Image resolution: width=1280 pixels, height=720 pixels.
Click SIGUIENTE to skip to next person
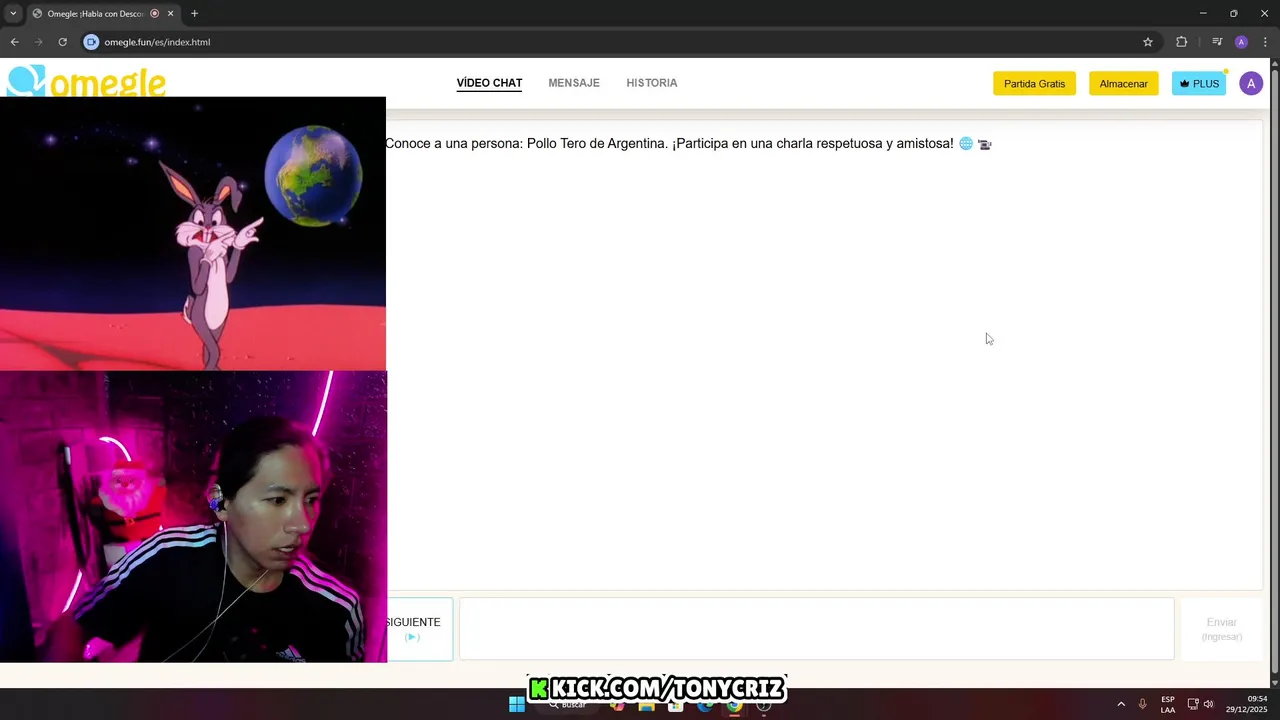click(x=419, y=629)
